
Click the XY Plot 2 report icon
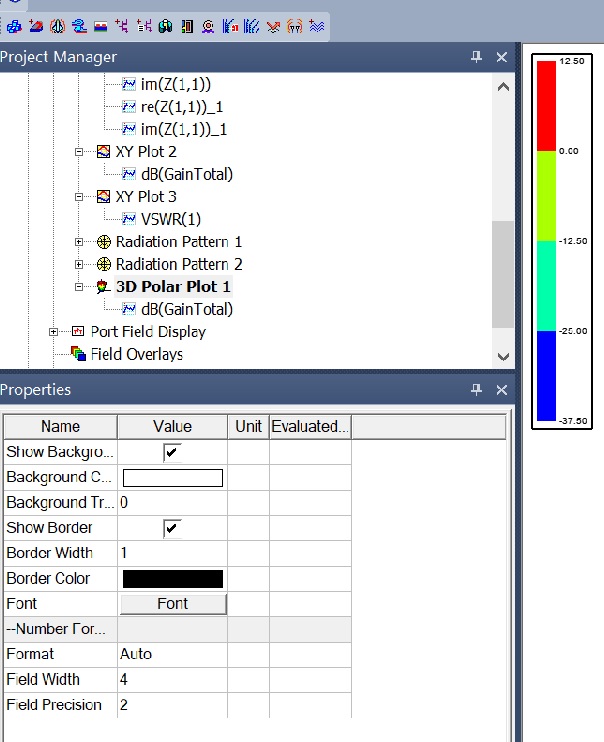click(104, 152)
